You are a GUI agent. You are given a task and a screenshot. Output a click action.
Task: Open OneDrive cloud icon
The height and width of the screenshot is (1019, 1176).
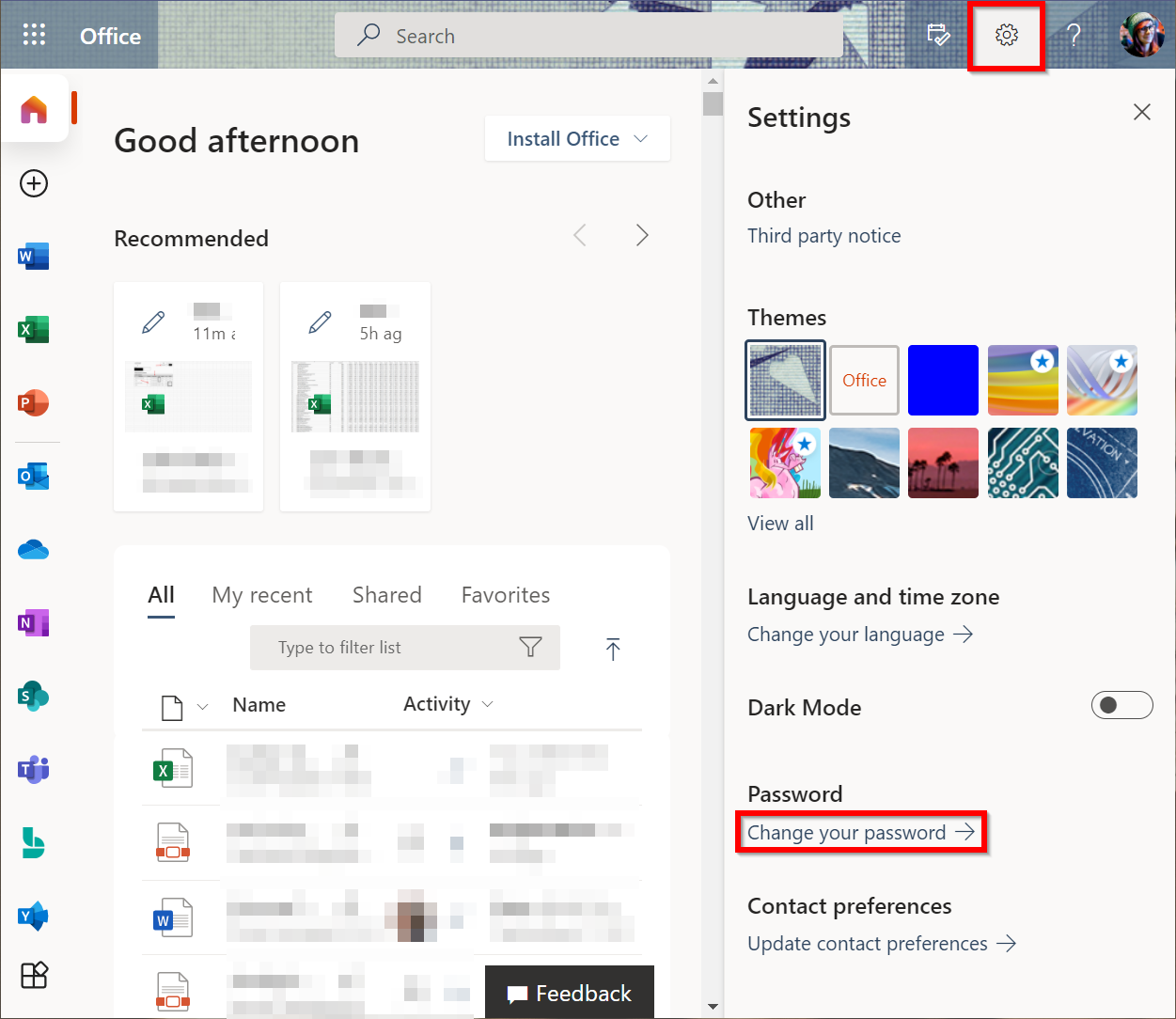33,550
